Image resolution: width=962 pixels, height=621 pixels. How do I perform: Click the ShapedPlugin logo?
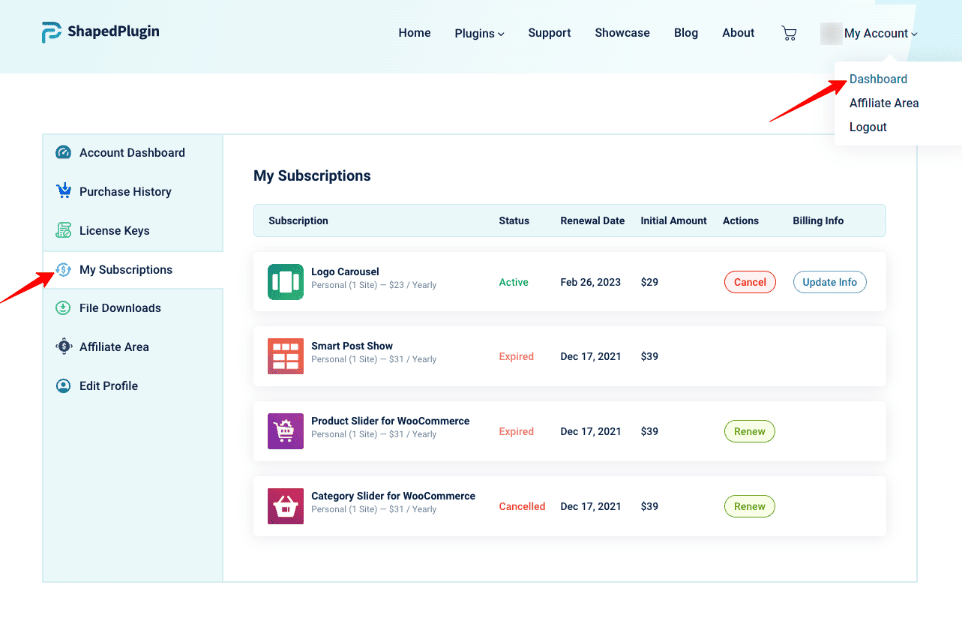[101, 32]
